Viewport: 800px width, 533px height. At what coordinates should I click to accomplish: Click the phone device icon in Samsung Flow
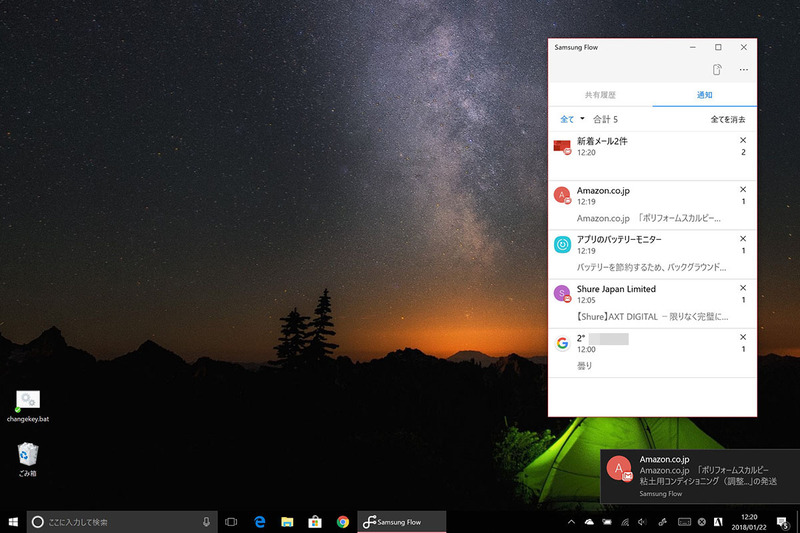[x=717, y=69]
